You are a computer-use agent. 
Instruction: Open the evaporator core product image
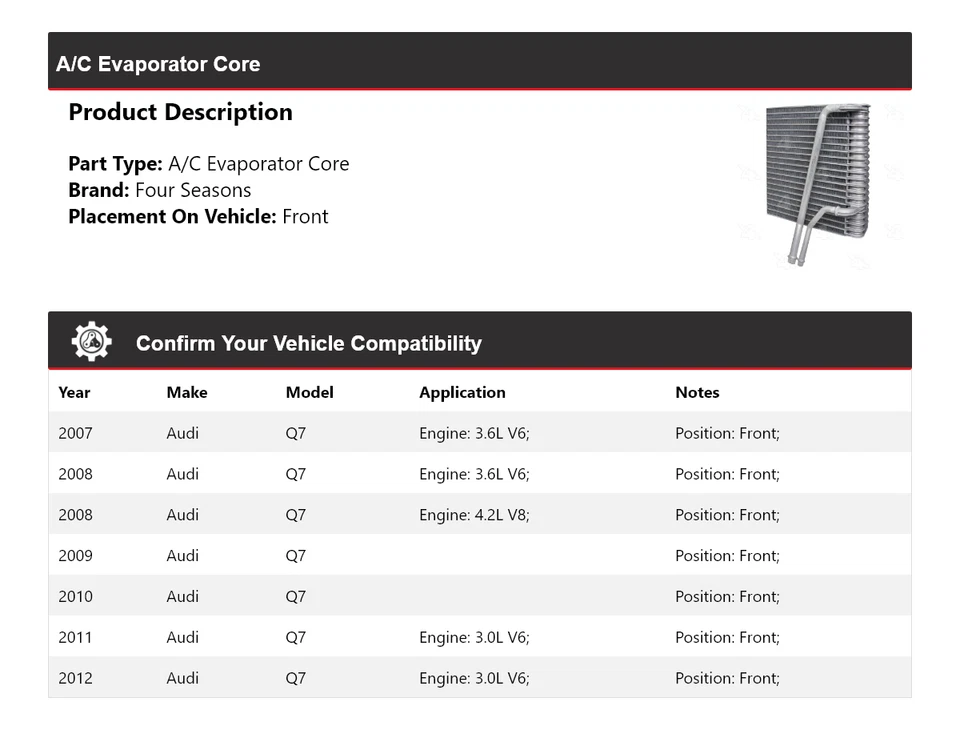click(817, 185)
